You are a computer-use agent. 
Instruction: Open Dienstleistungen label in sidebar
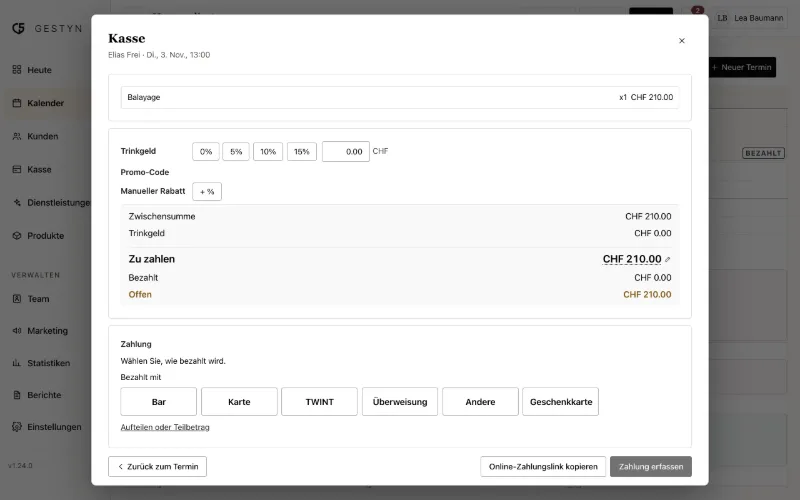coord(59,203)
